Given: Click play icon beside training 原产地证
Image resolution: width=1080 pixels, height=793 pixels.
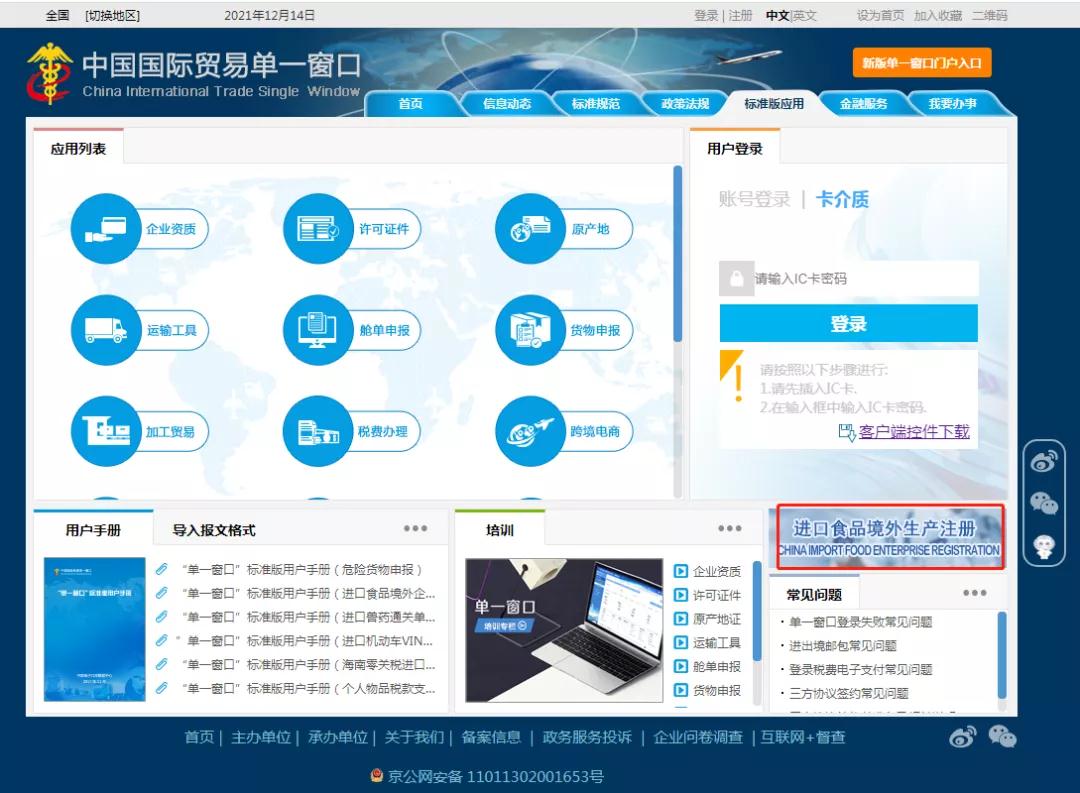Looking at the screenshot, I should point(681,619).
